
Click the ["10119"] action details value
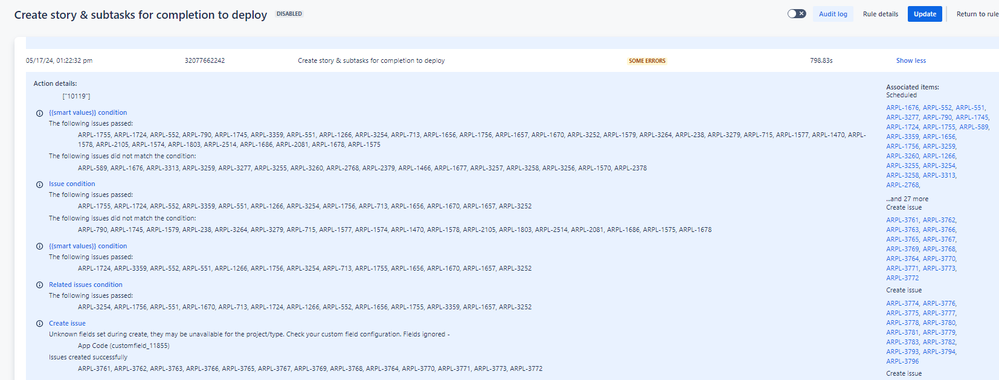click(x=76, y=96)
